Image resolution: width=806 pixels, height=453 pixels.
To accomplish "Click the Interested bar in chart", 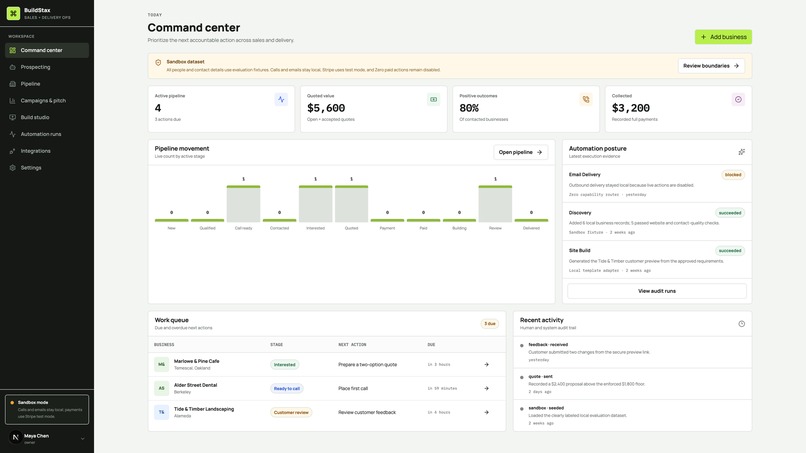I will click(x=316, y=204).
